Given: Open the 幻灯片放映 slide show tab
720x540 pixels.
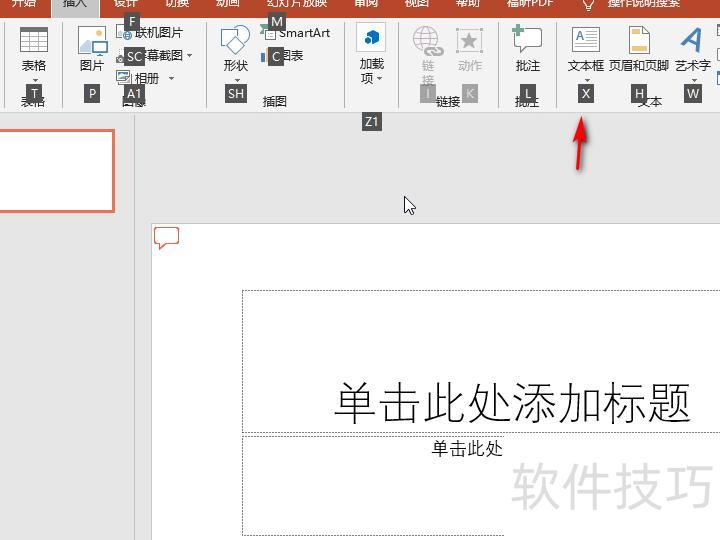Looking at the screenshot, I should tap(297, 4).
